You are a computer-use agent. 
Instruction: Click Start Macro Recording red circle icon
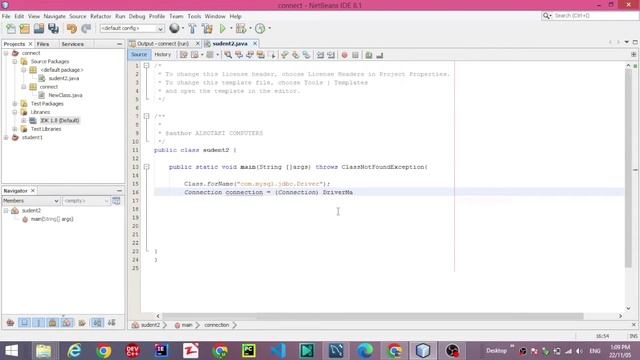[x=344, y=55]
